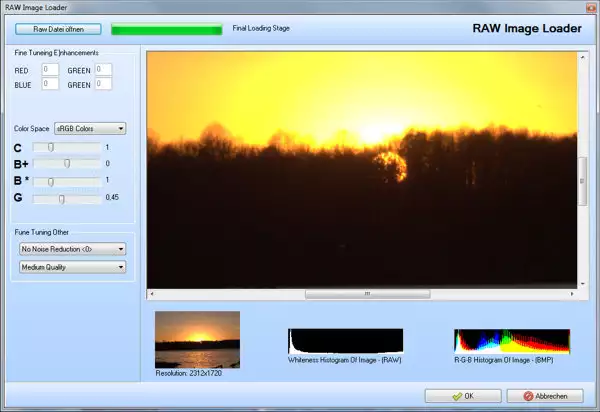Click the green checkmark OK button

click(462, 396)
